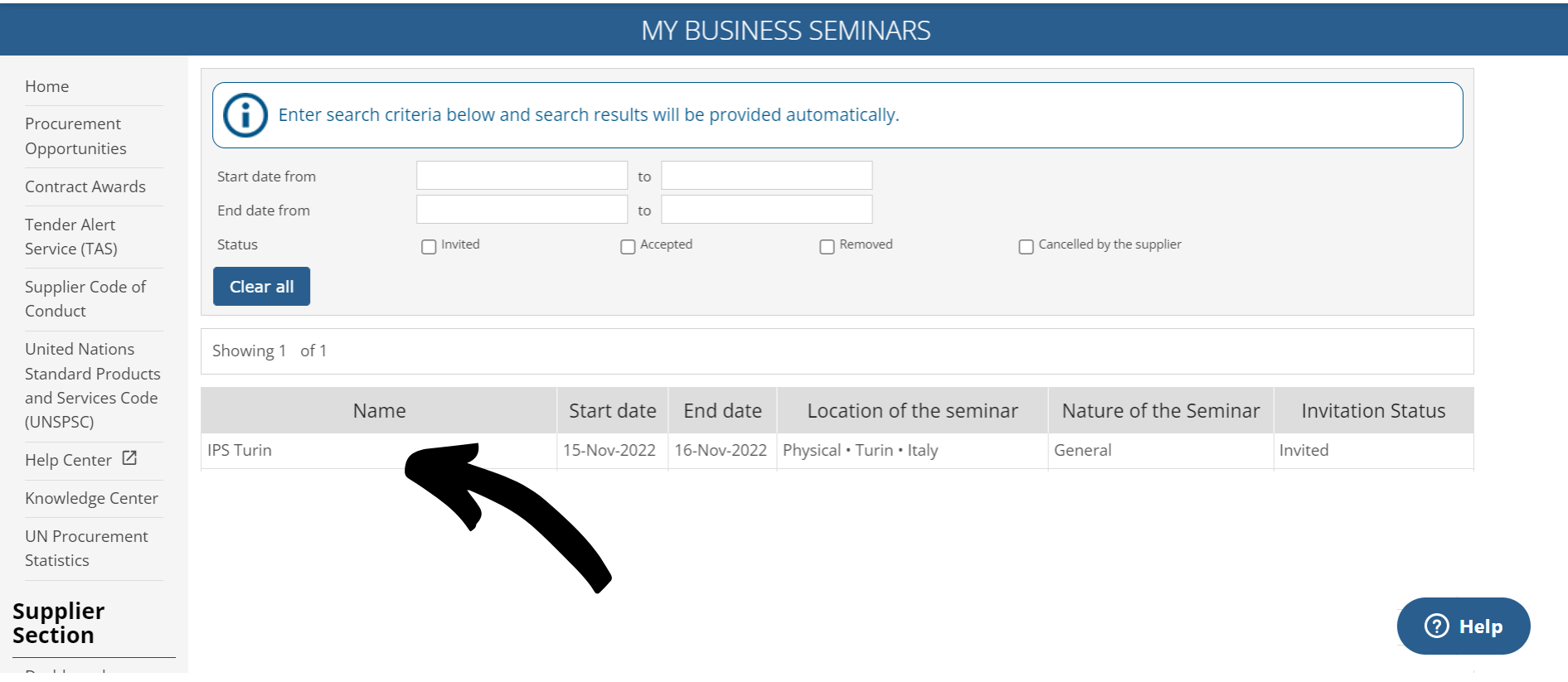The width and height of the screenshot is (1568, 682).
Task: Open Procurement Opportunities sidebar link
Action: pyautogui.click(x=75, y=136)
